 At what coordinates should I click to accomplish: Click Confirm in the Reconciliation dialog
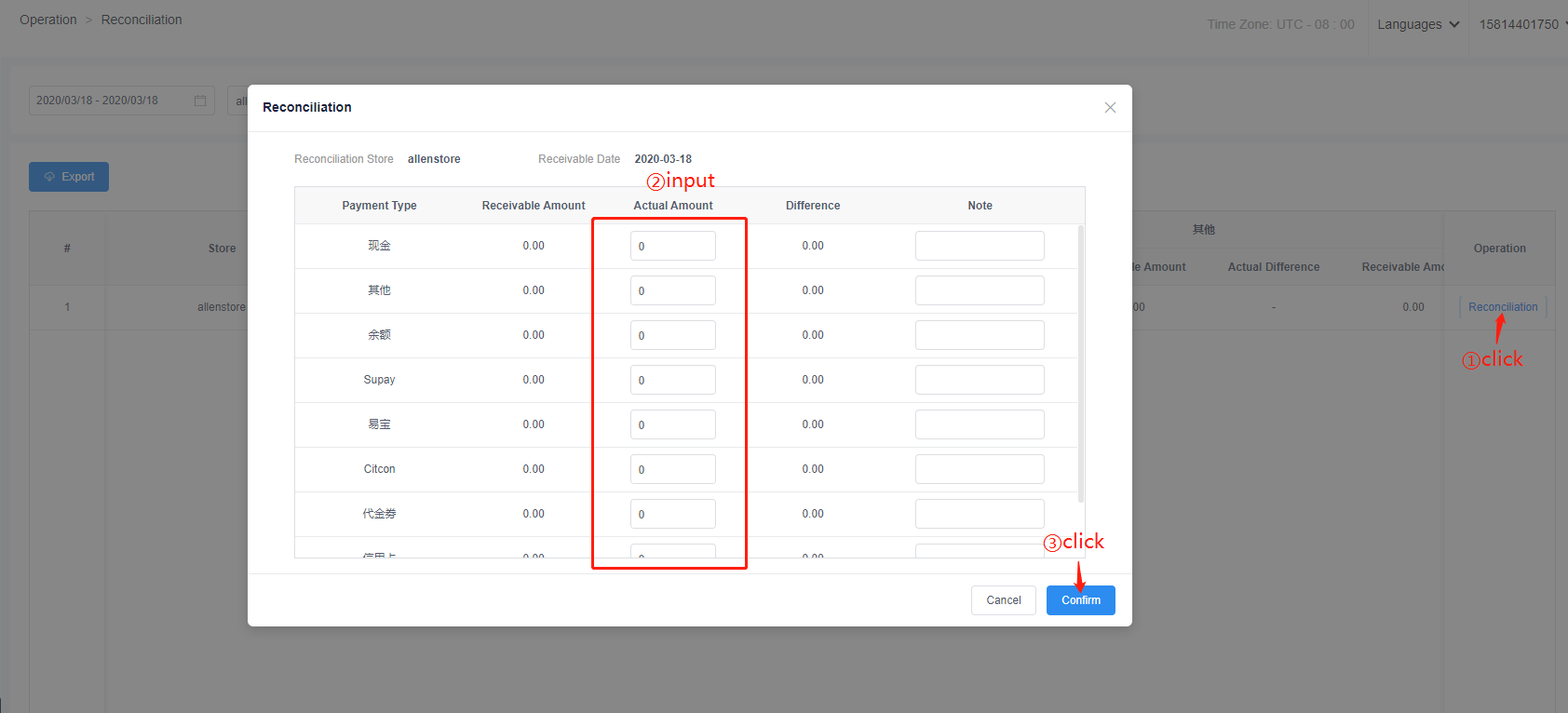pos(1080,600)
